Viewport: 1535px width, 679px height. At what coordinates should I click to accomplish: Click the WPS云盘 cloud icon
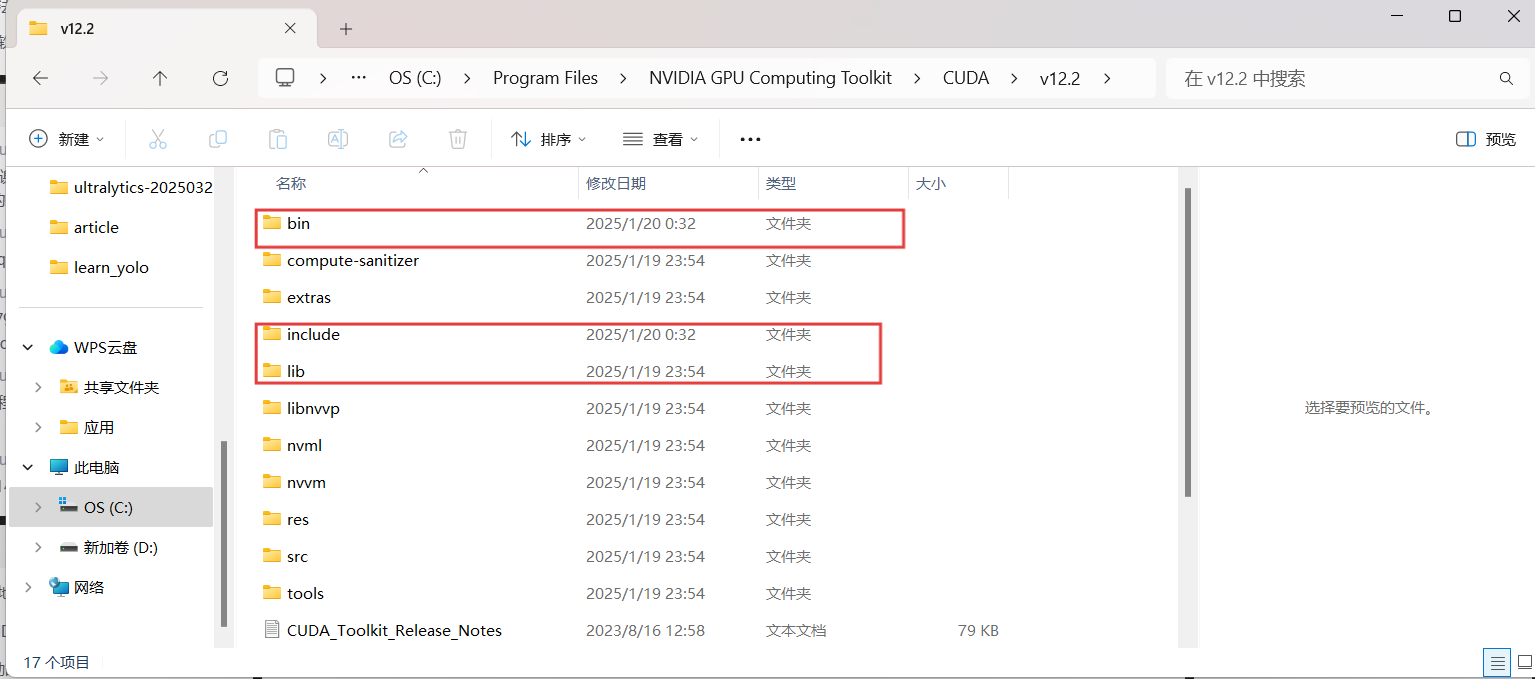pyautogui.click(x=59, y=347)
